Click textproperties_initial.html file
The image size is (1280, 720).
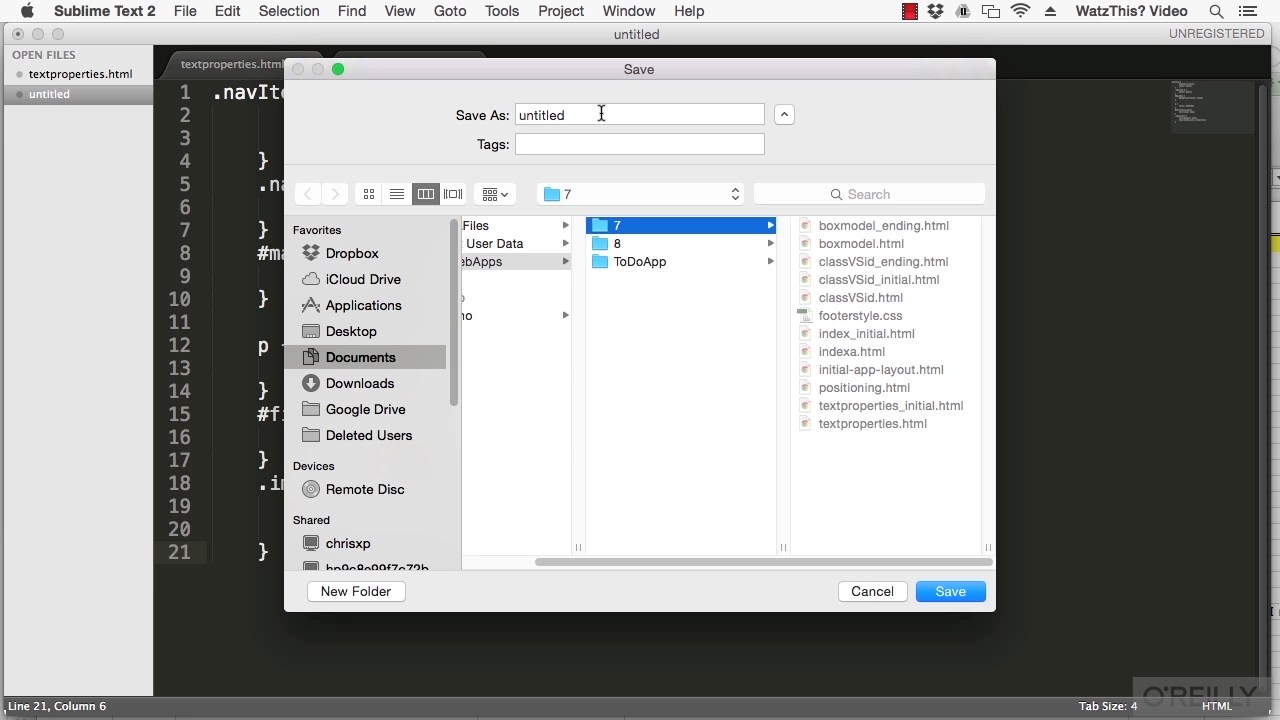click(x=891, y=405)
